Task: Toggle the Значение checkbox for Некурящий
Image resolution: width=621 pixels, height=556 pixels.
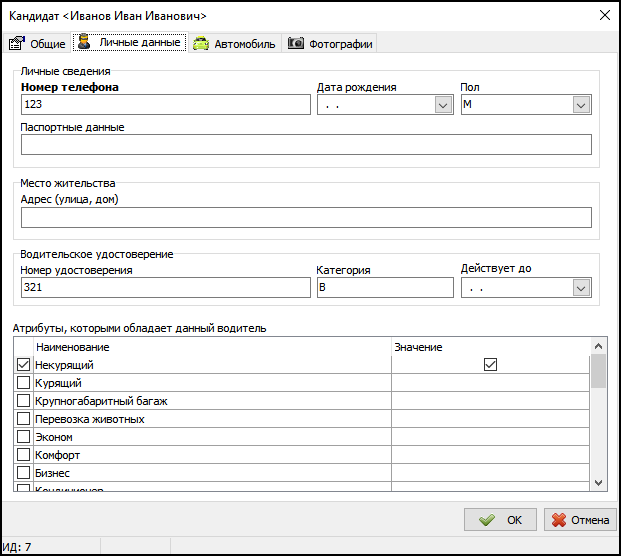Action: point(490,365)
